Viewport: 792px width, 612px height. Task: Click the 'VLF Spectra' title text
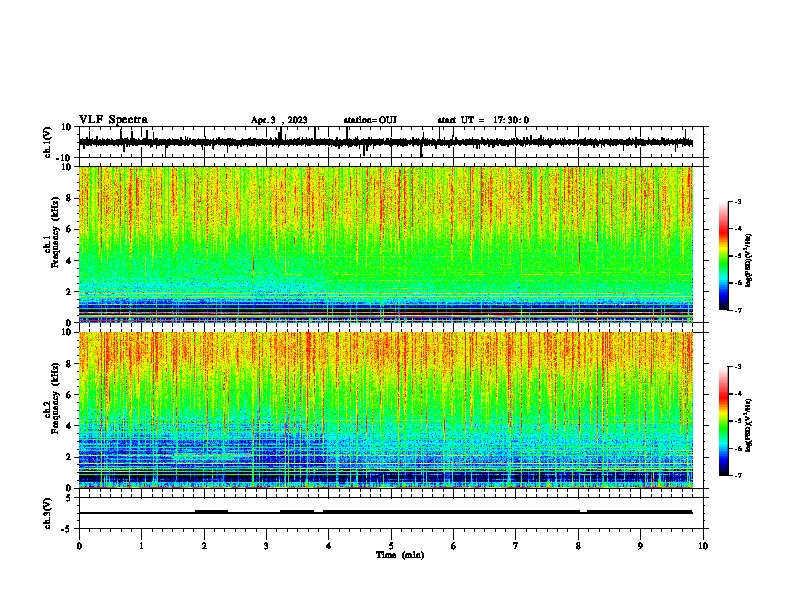113,120
